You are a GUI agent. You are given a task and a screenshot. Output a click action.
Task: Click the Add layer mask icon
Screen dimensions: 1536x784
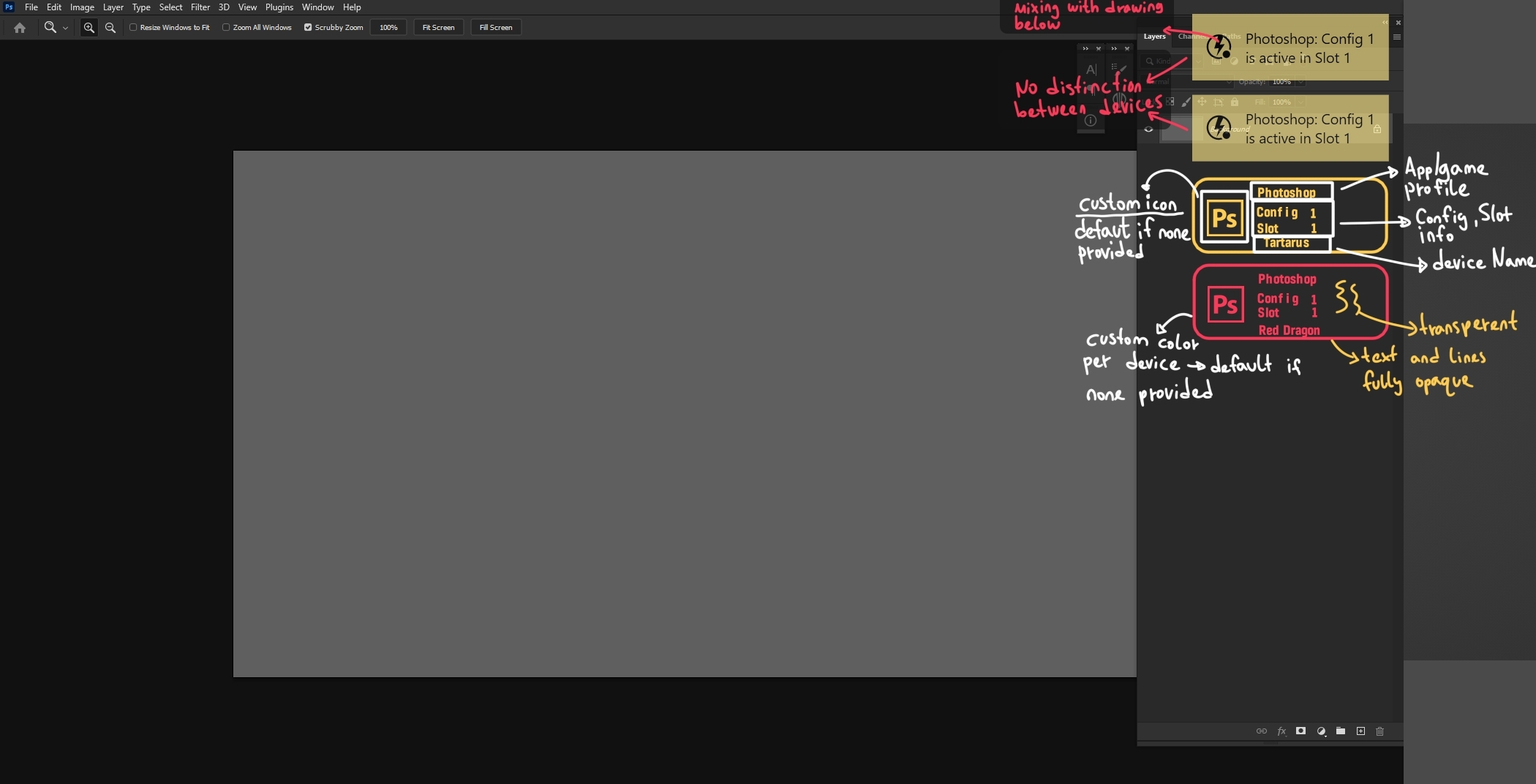click(1300, 731)
